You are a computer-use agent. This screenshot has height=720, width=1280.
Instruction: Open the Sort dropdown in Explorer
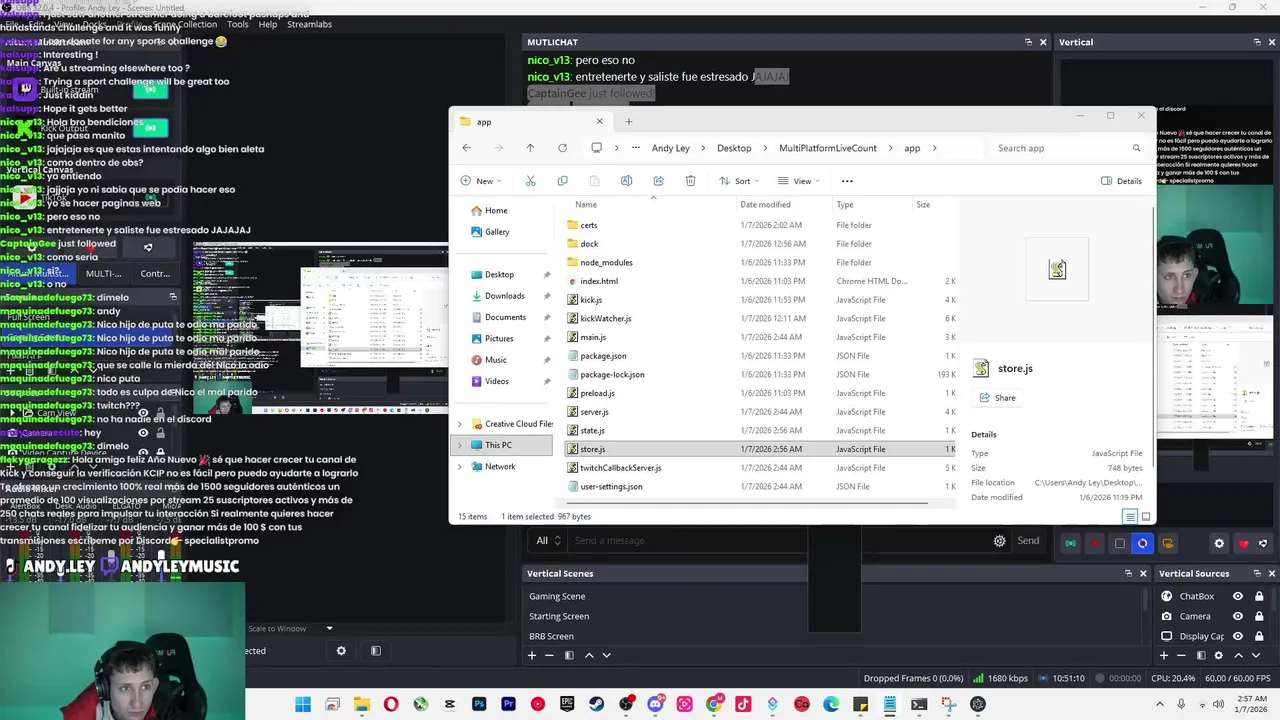pyautogui.click(x=740, y=181)
